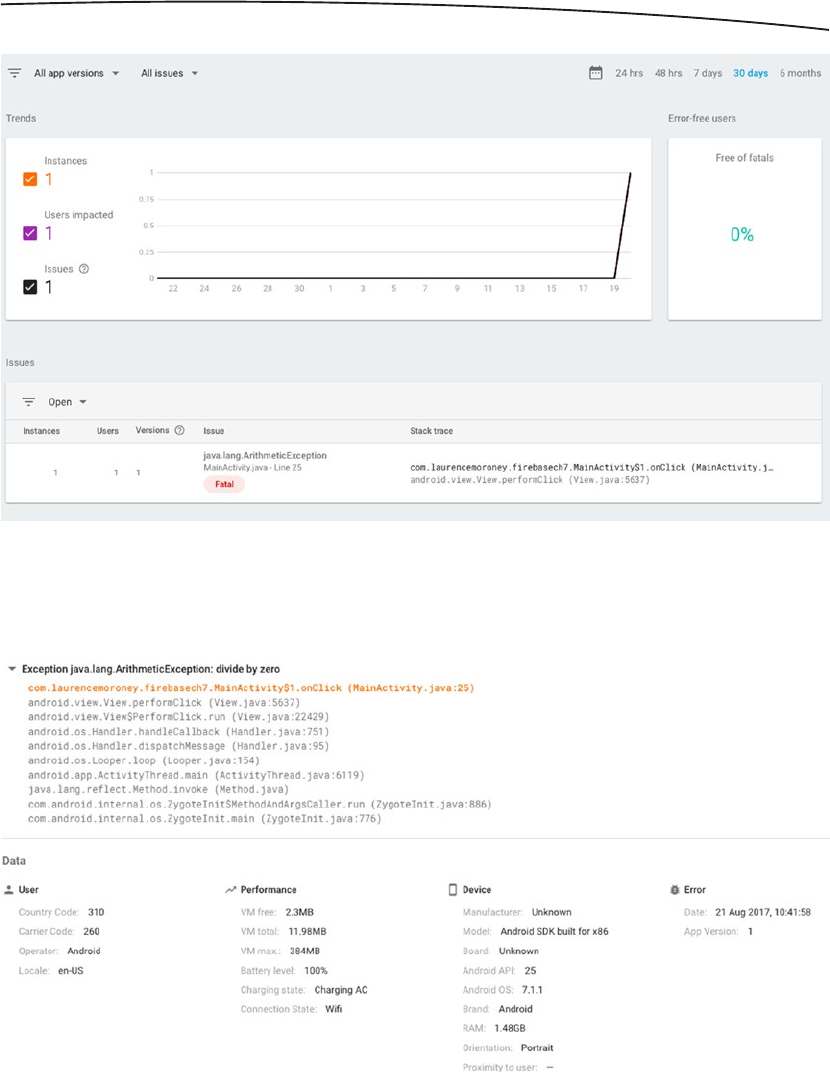Select the 24 hrs time range
830x1072 pixels.
pos(629,73)
